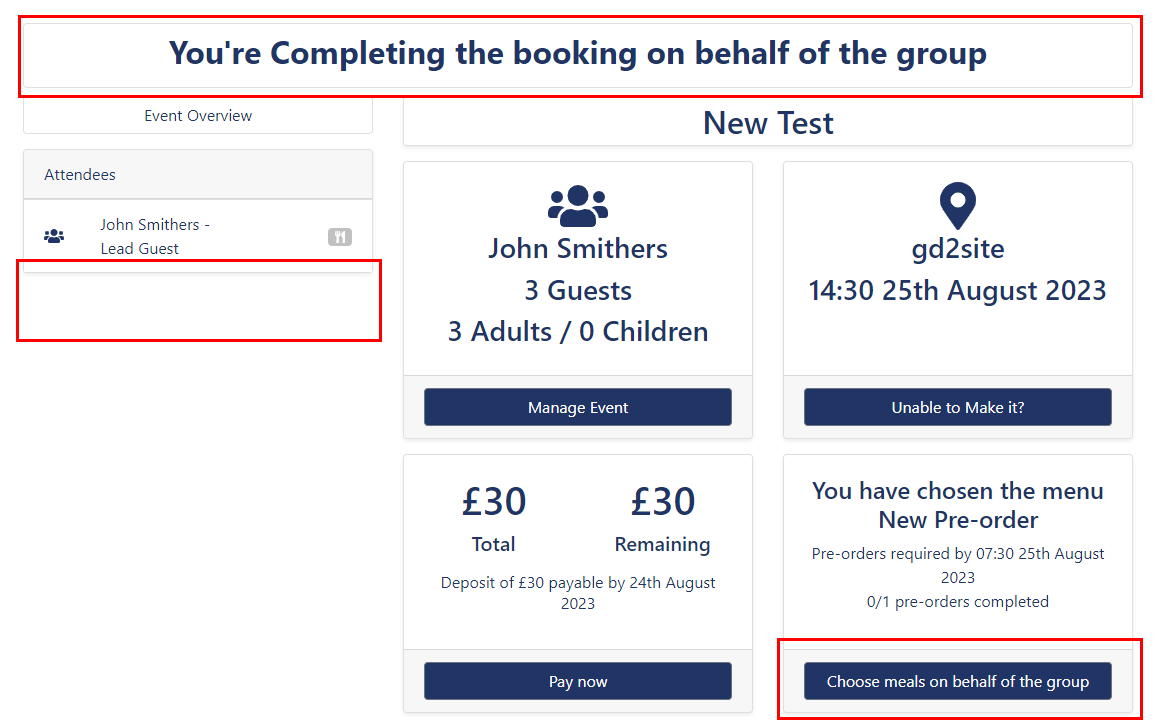This screenshot has width=1166, height=728.
Task: Click the 14:30 25th August 2023 date
Action: pyautogui.click(x=958, y=290)
